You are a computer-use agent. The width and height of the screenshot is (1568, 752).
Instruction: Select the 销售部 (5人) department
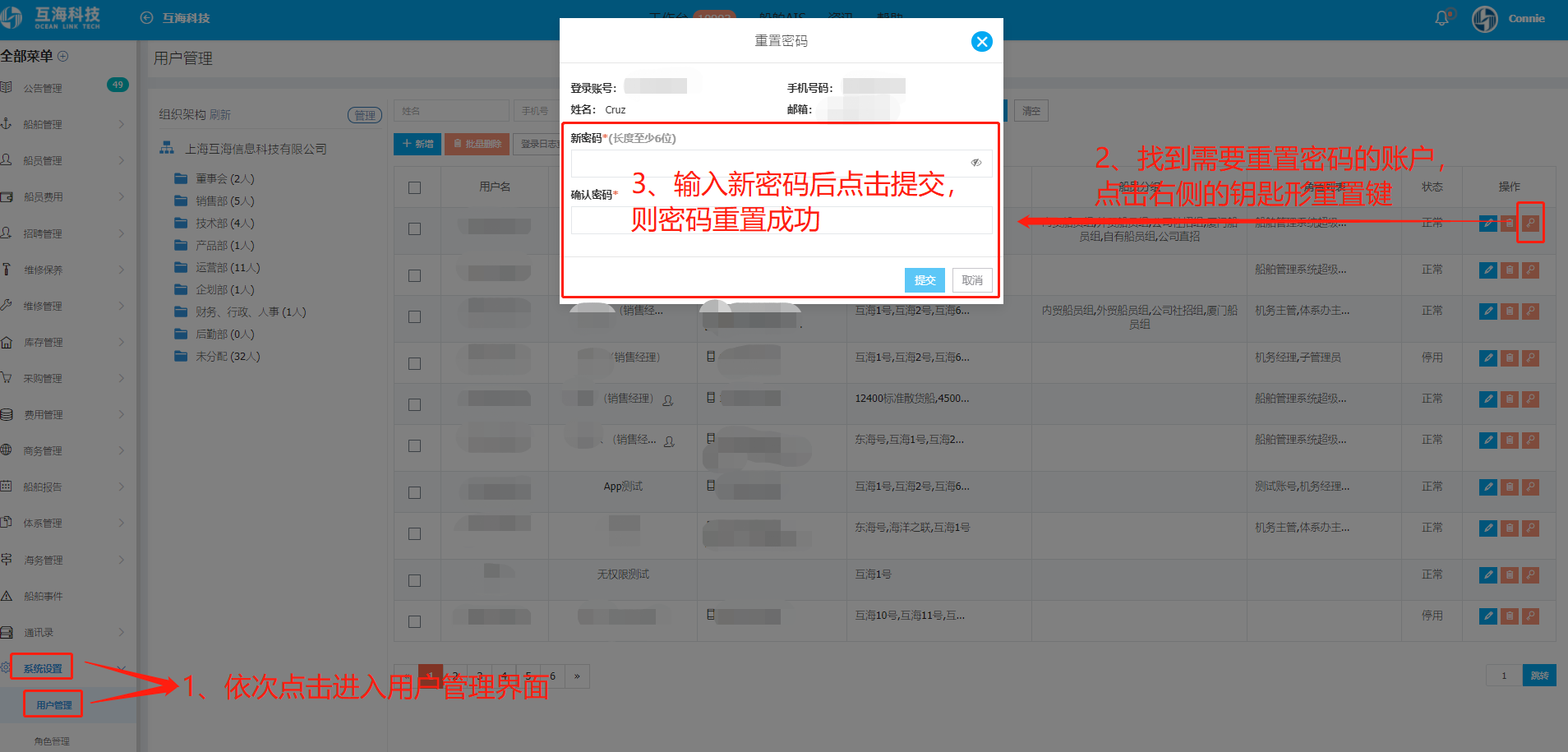[x=224, y=201]
